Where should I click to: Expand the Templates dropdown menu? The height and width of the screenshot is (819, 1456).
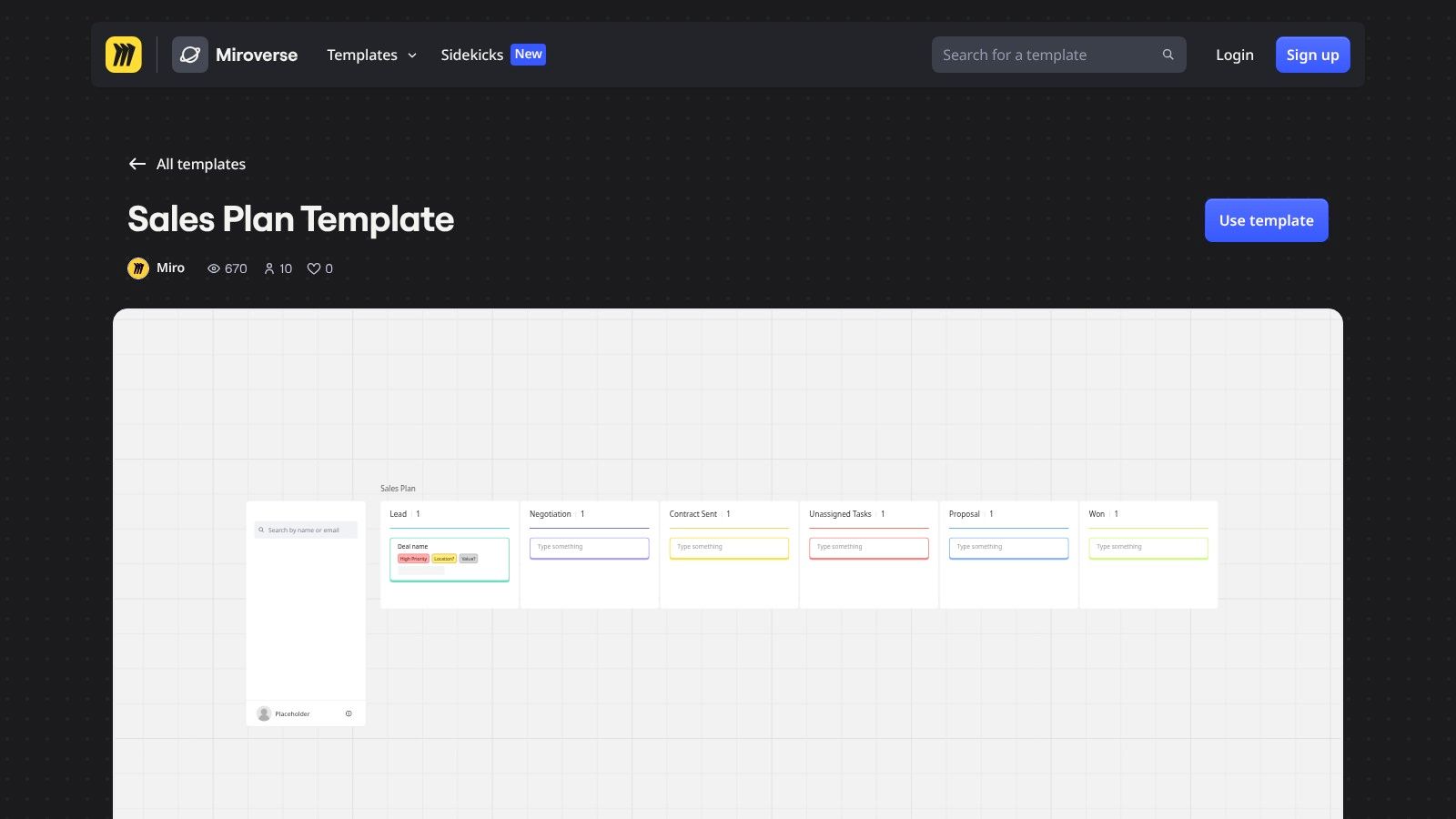coord(371,55)
